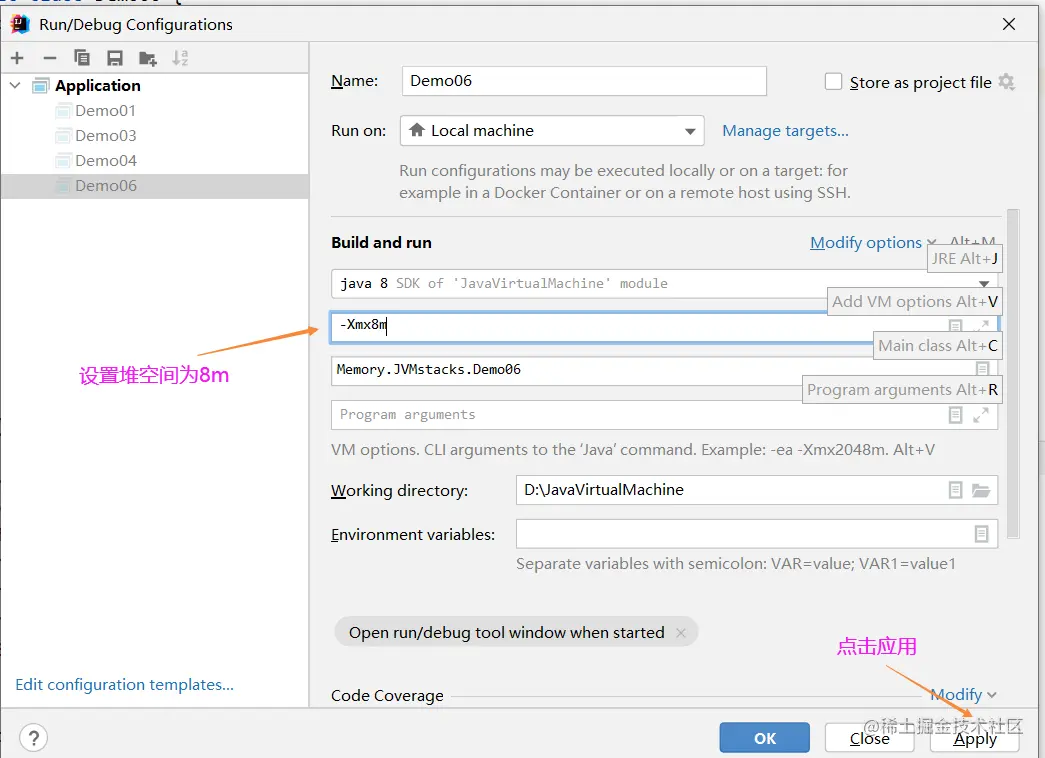Open the help question mark button

(x=33, y=737)
